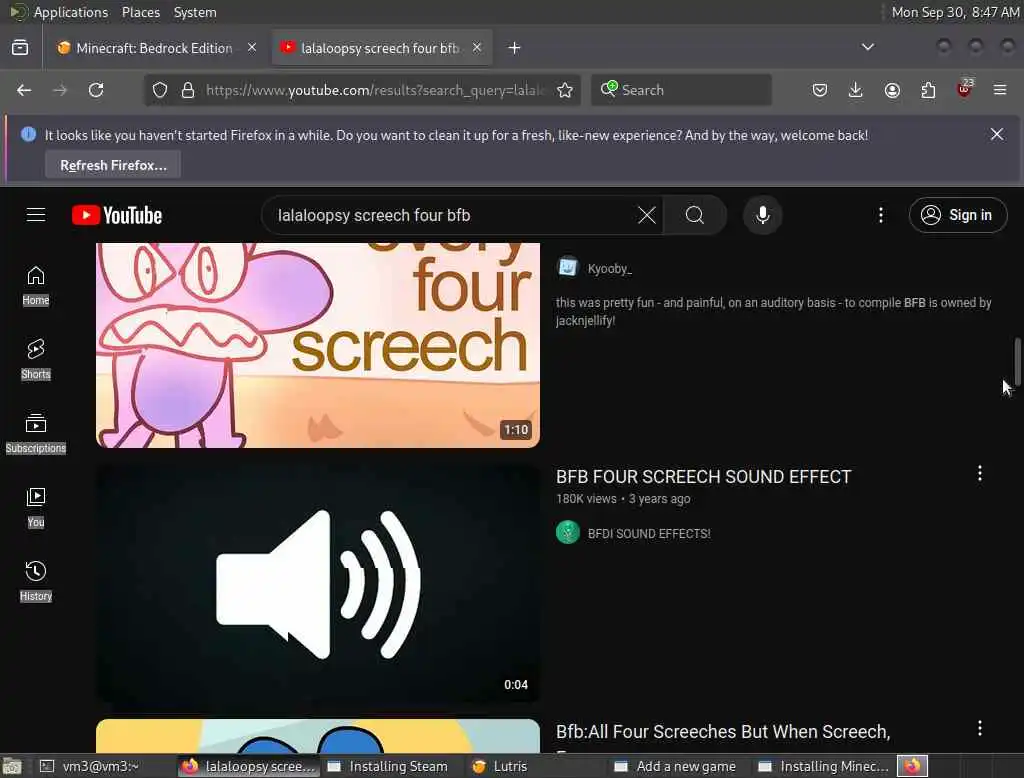Switch to Minecraft: Bedrock Edition tab
This screenshot has width=1024, height=778.
coord(155,48)
